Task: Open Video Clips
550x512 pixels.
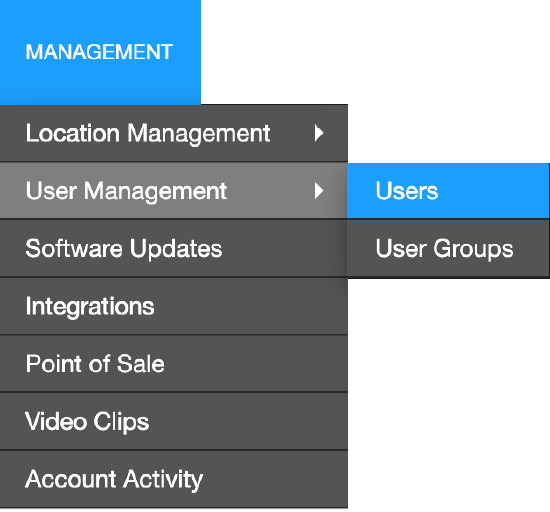Action: coord(174,421)
